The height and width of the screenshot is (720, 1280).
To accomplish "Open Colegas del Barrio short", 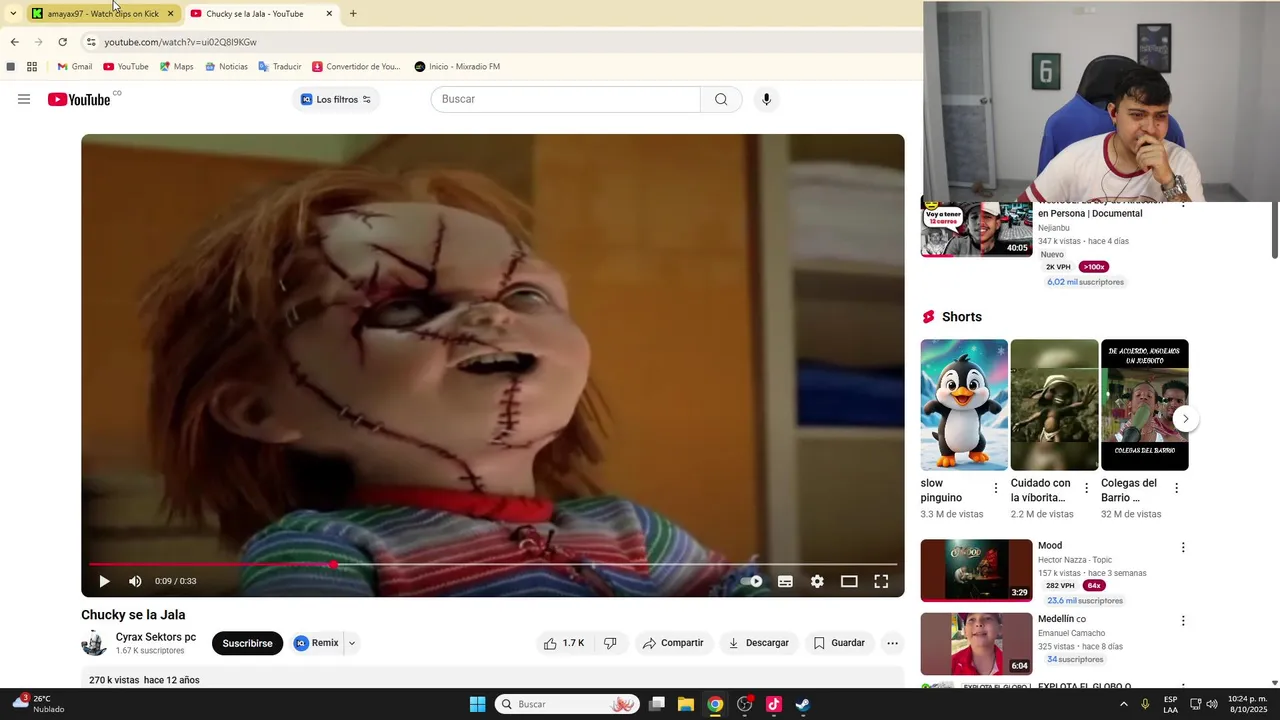I will (1145, 405).
